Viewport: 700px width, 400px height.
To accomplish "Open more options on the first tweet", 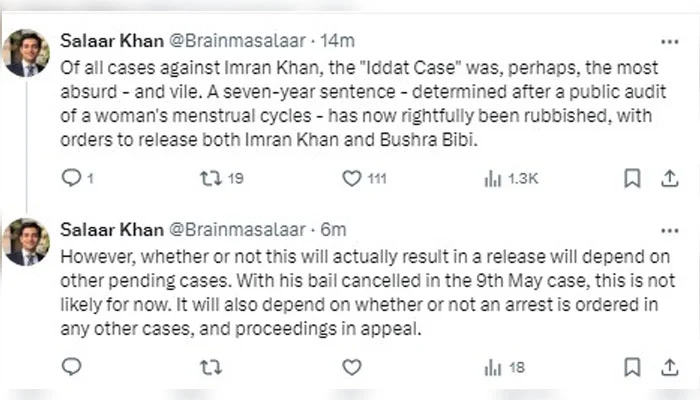I will coord(669,41).
